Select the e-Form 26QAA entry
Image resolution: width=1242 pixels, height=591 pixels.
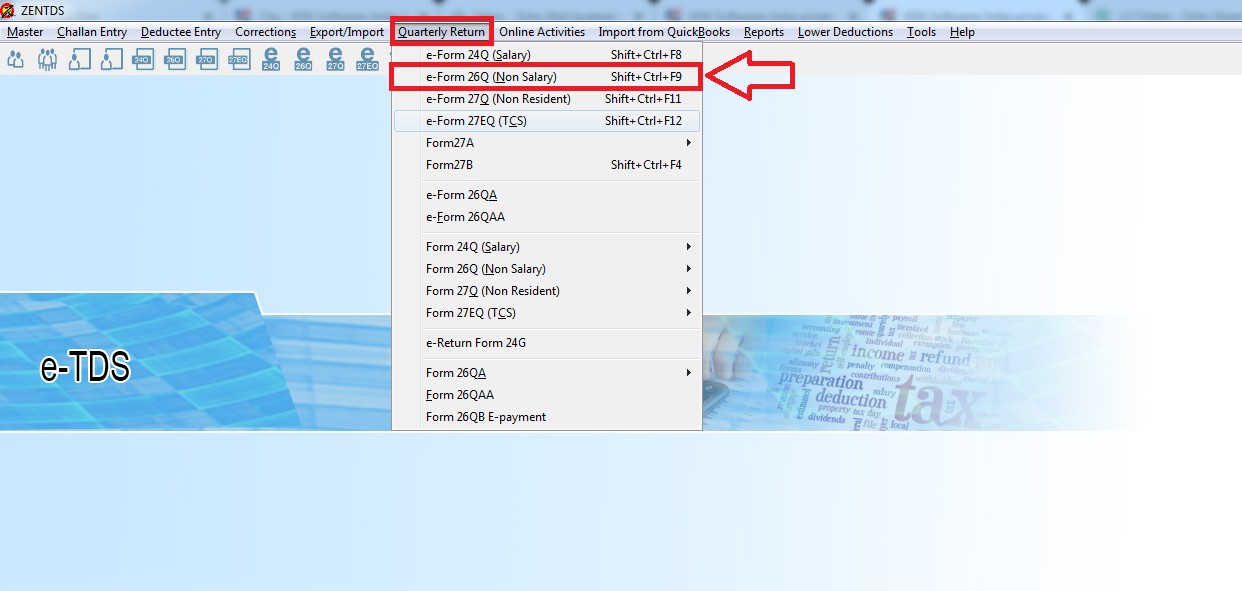point(547,217)
